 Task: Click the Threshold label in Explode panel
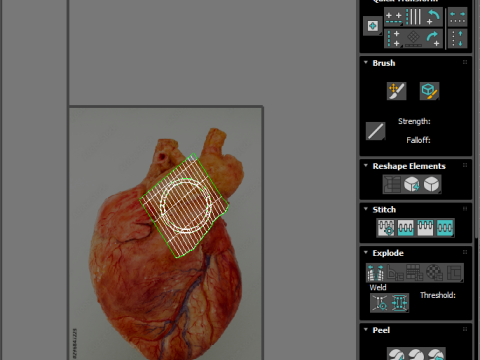pos(438,295)
